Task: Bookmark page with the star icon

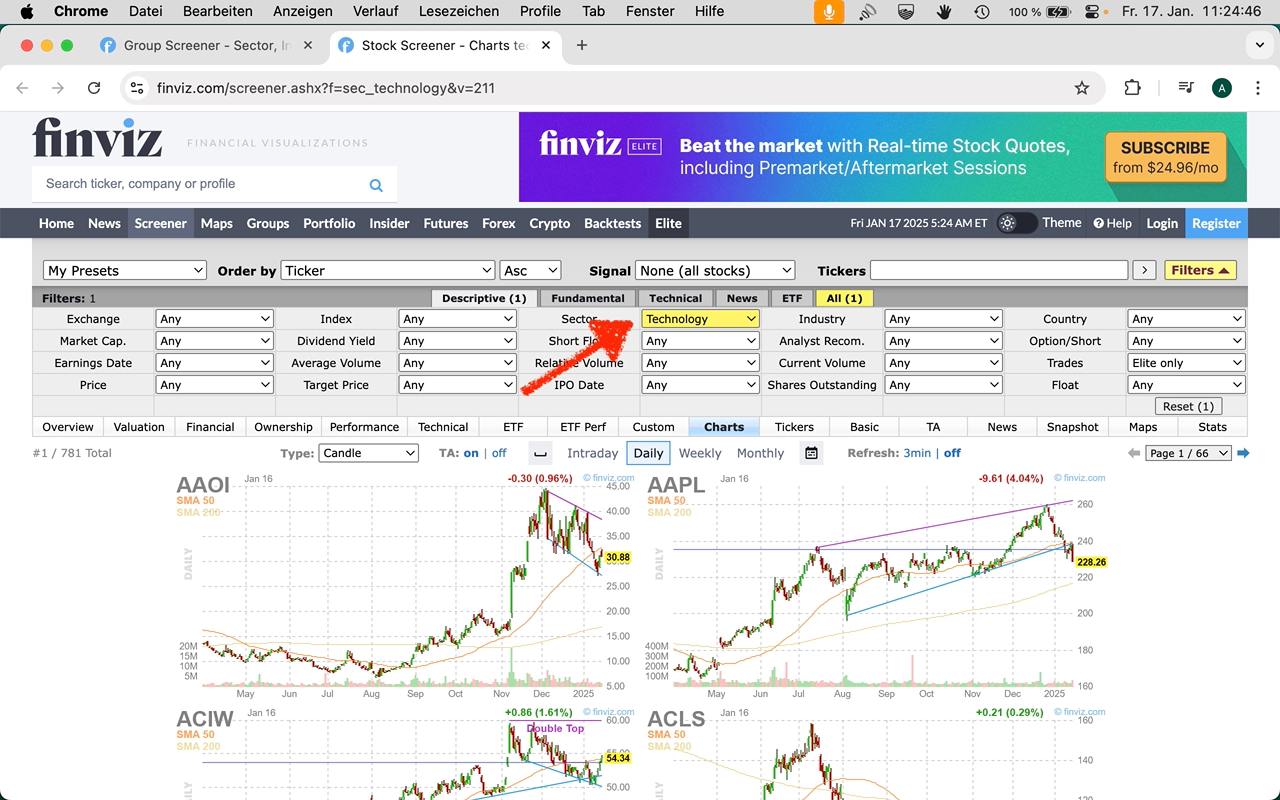Action: point(1081,88)
